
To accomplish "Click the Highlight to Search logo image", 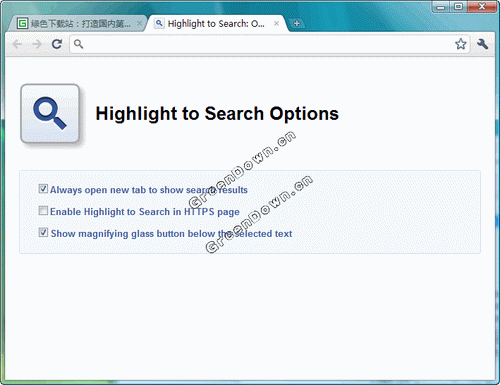I will click(x=50, y=114).
